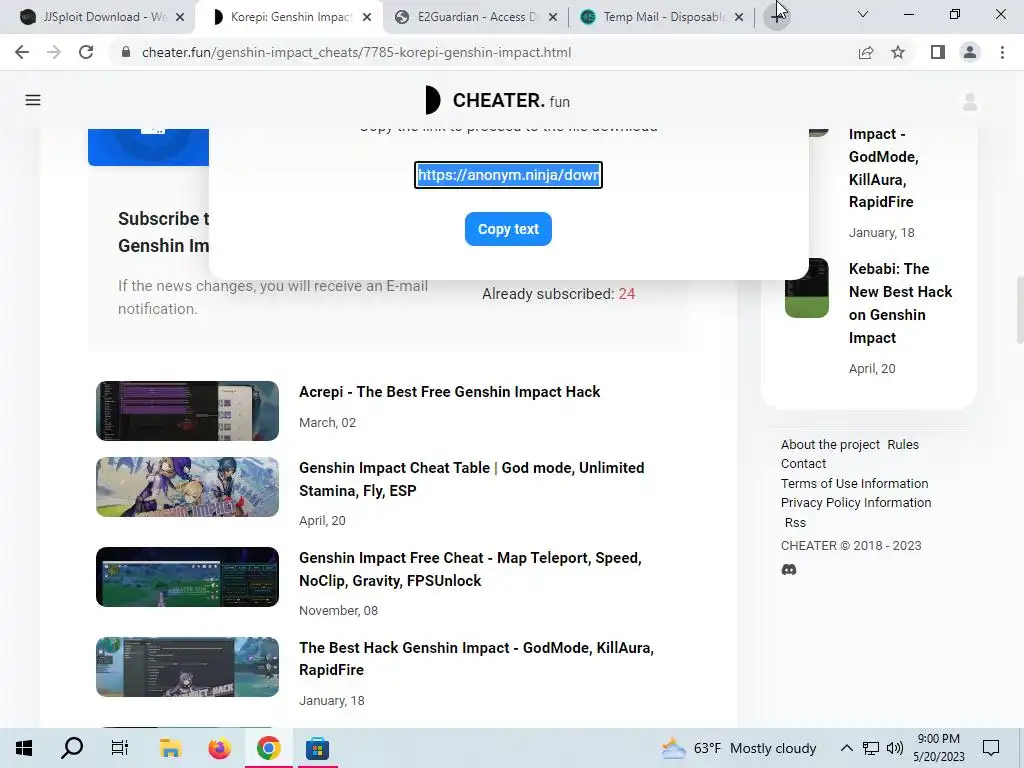Open Genshin Free Cheat Map Teleport article
This screenshot has height=768, width=1024.
tap(470, 569)
